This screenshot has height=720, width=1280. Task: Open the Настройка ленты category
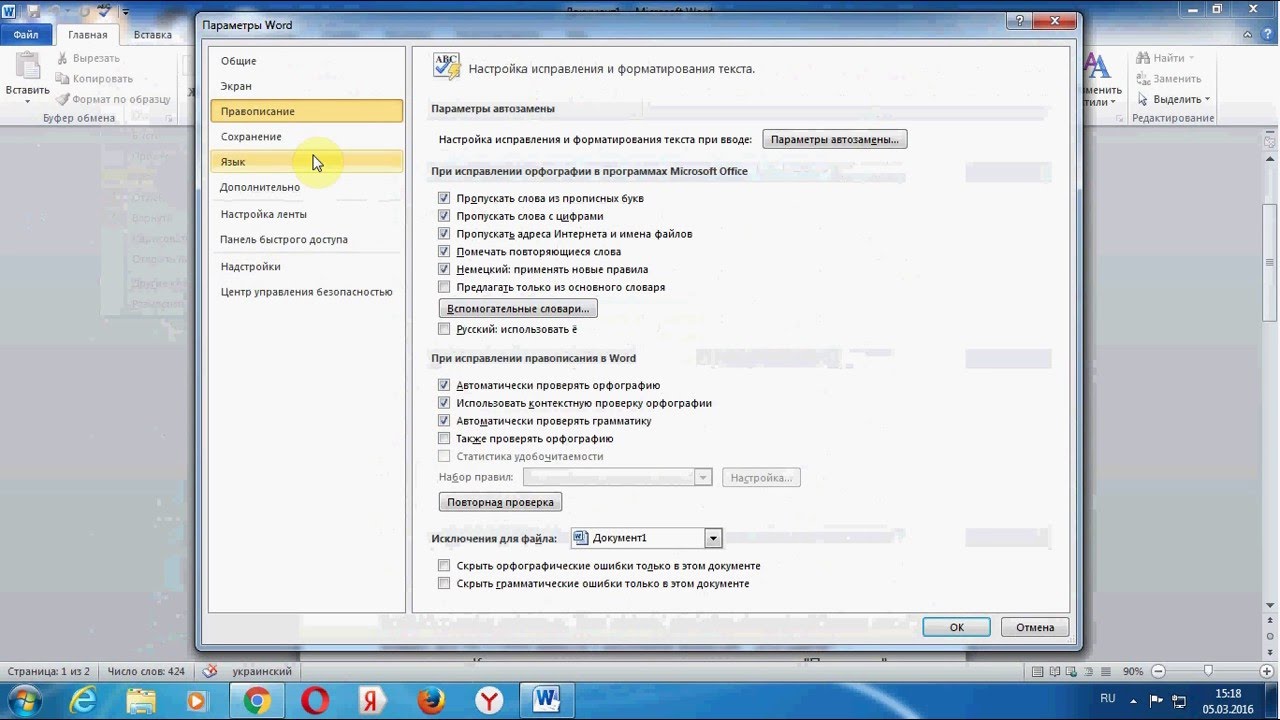tap(307, 214)
